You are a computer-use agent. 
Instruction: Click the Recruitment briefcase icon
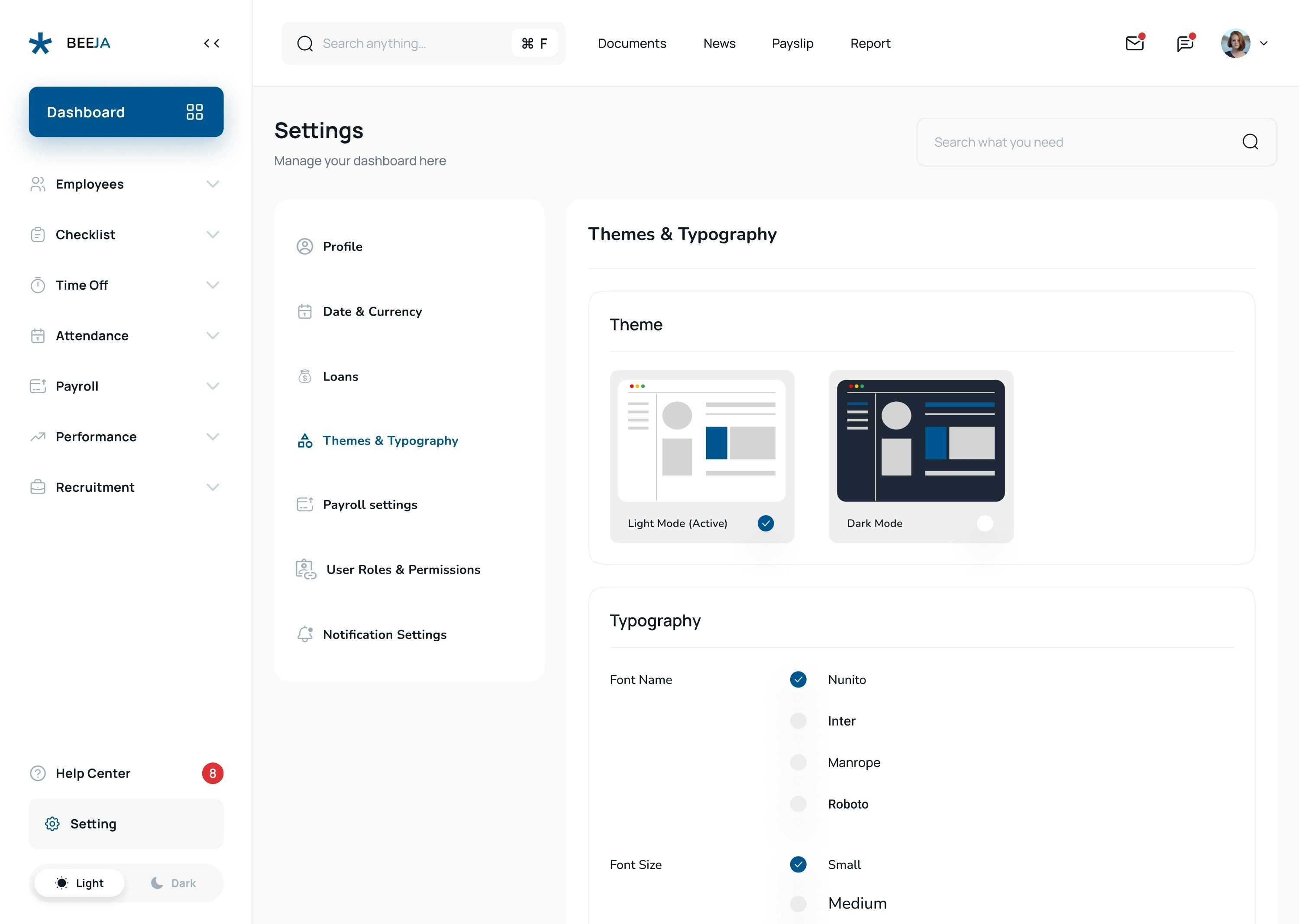click(x=38, y=487)
